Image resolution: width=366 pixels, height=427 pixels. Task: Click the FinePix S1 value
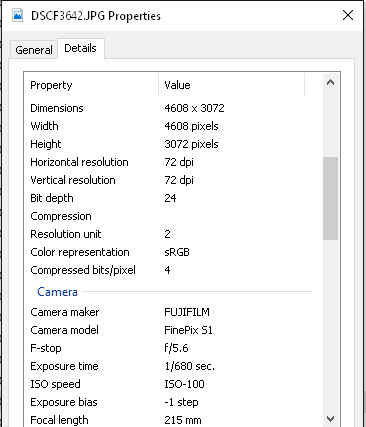point(188,330)
